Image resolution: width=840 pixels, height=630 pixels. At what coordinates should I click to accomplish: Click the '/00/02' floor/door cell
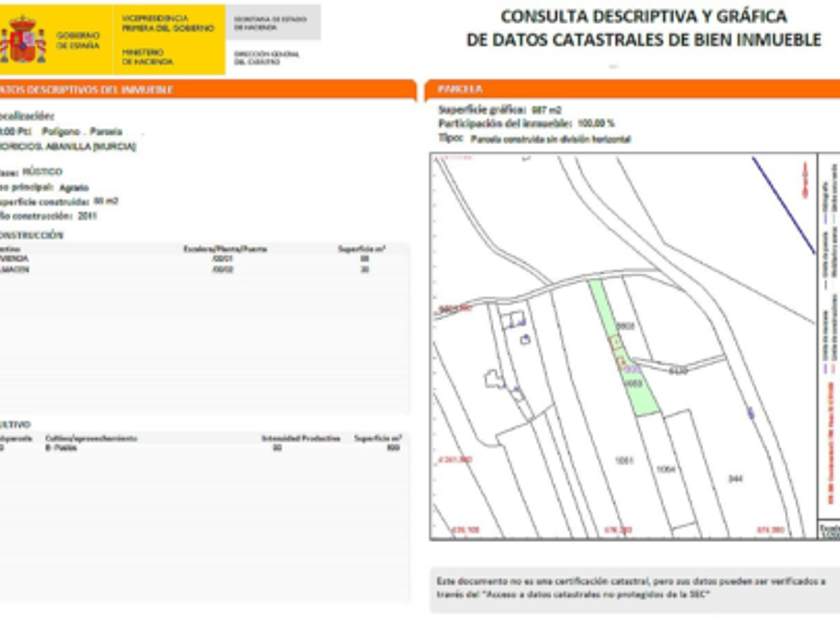tap(222, 269)
